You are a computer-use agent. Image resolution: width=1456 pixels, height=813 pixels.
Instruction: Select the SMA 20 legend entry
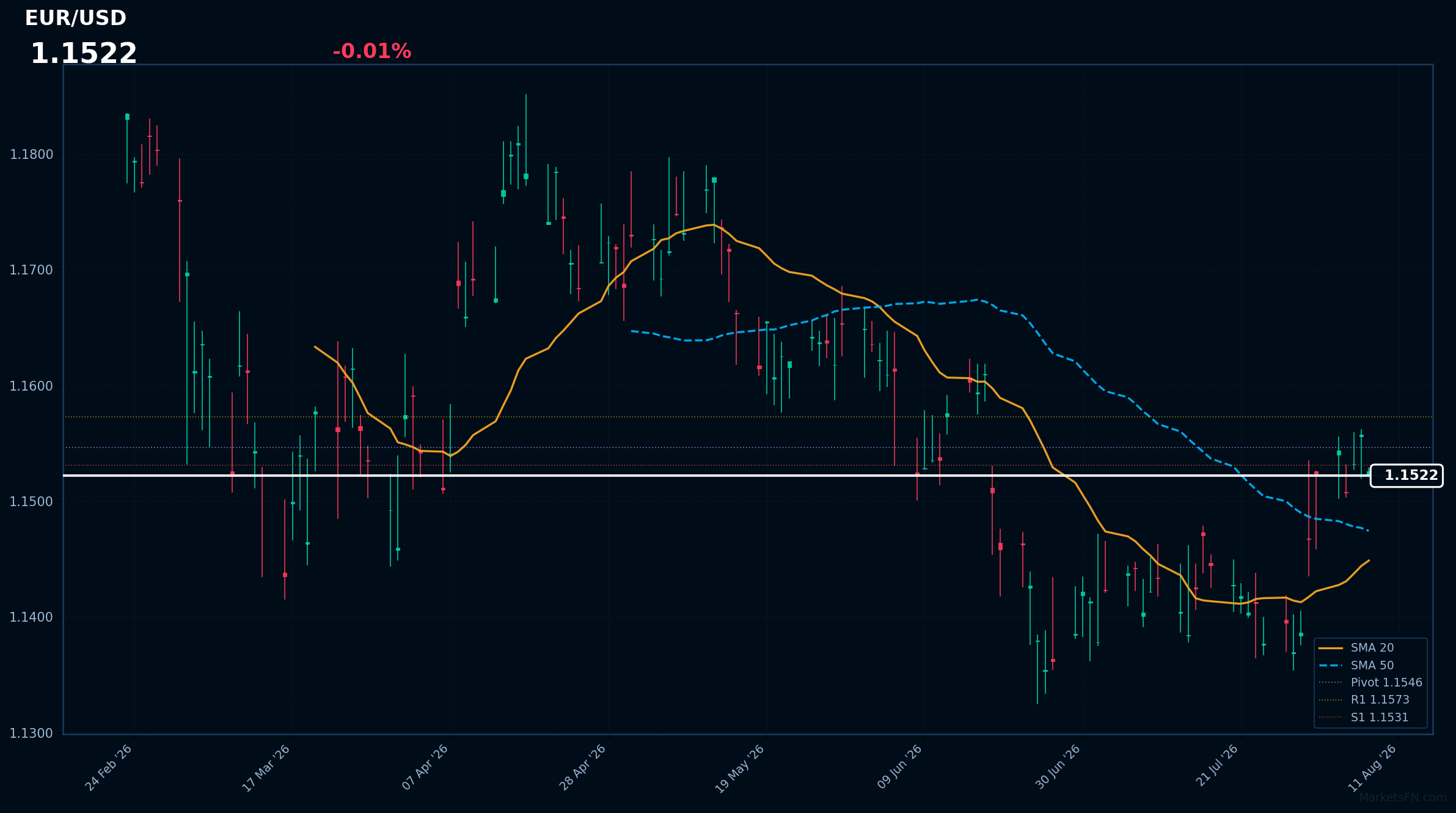(x=1356, y=648)
